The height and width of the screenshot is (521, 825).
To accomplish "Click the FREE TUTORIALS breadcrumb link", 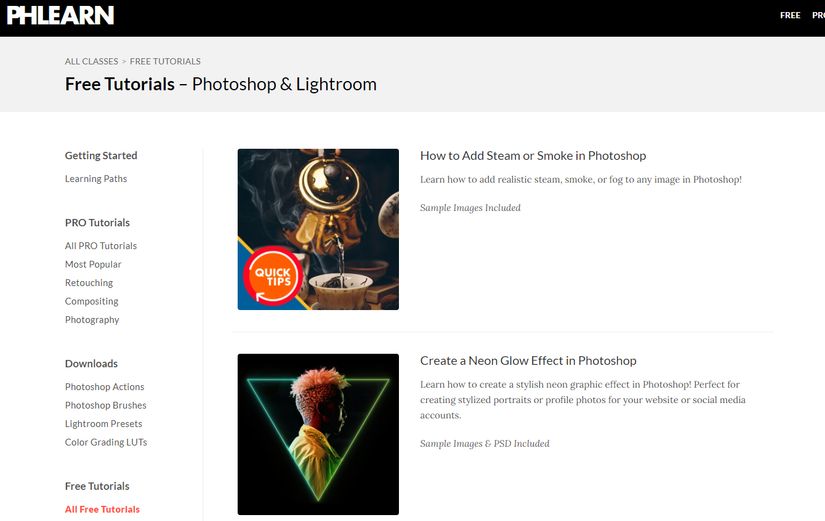I will click(x=165, y=61).
